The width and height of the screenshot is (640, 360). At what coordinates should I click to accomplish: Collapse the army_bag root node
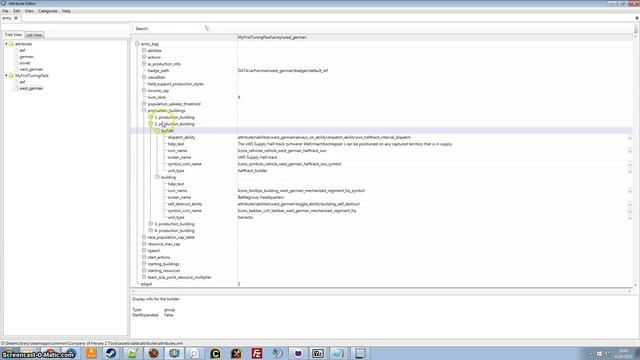coord(138,44)
